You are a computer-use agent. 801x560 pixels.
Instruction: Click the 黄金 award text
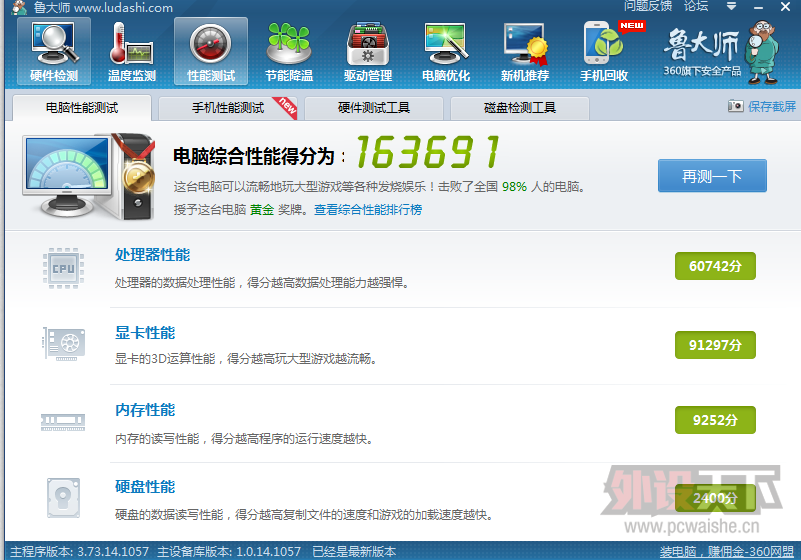pyautogui.click(x=262, y=209)
